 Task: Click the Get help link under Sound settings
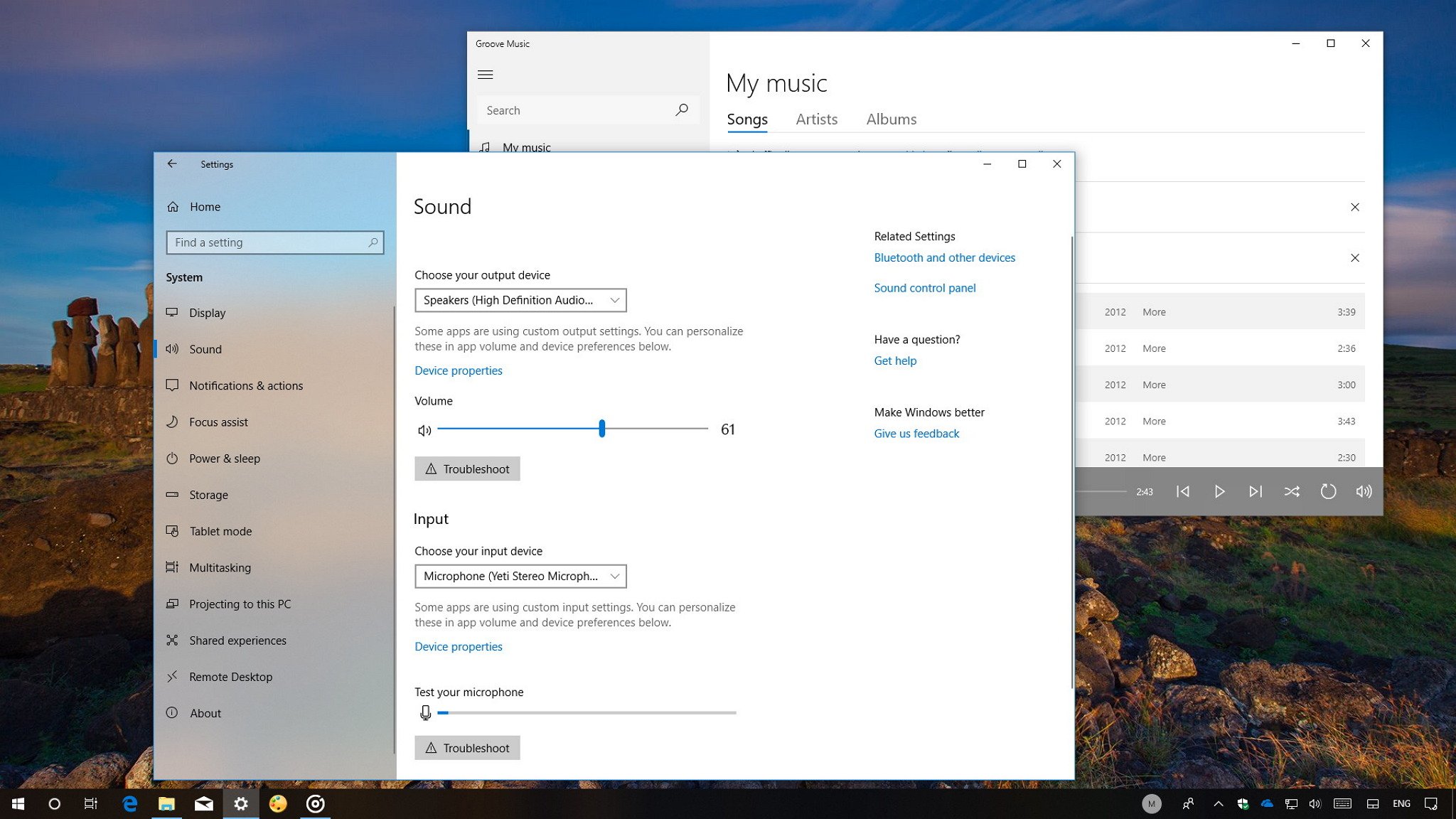click(x=894, y=360)
